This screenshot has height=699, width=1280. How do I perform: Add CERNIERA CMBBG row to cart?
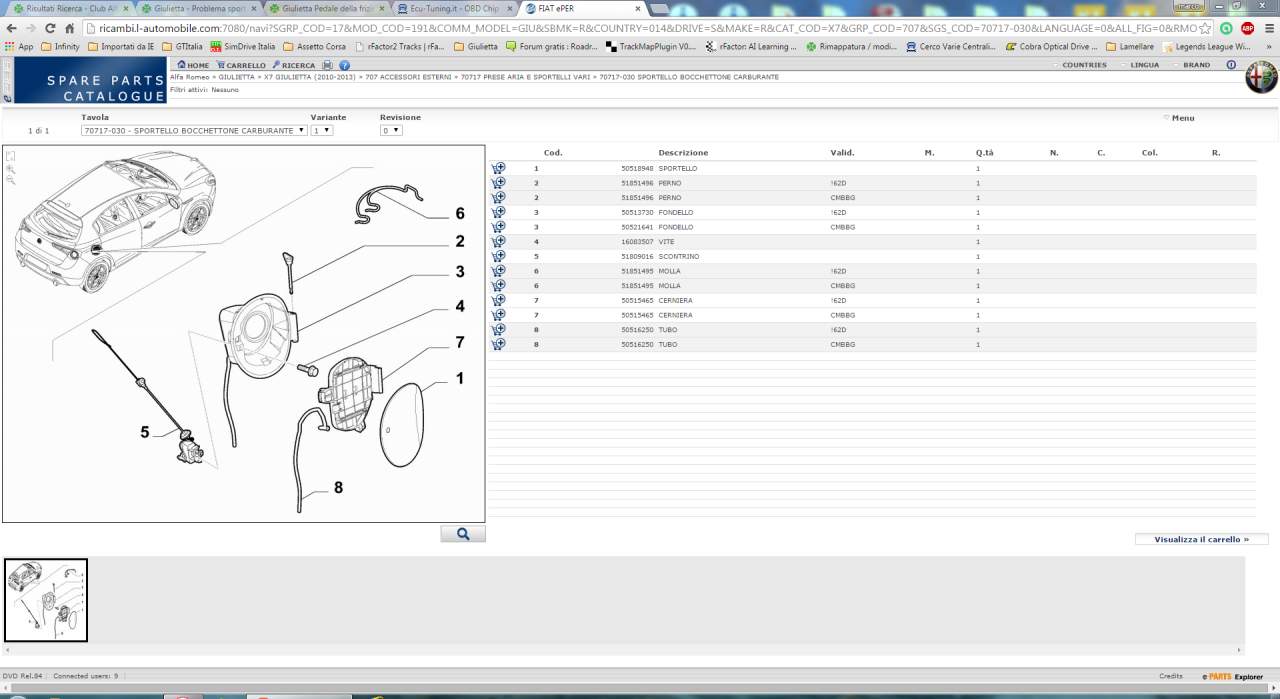pos(498,315)
